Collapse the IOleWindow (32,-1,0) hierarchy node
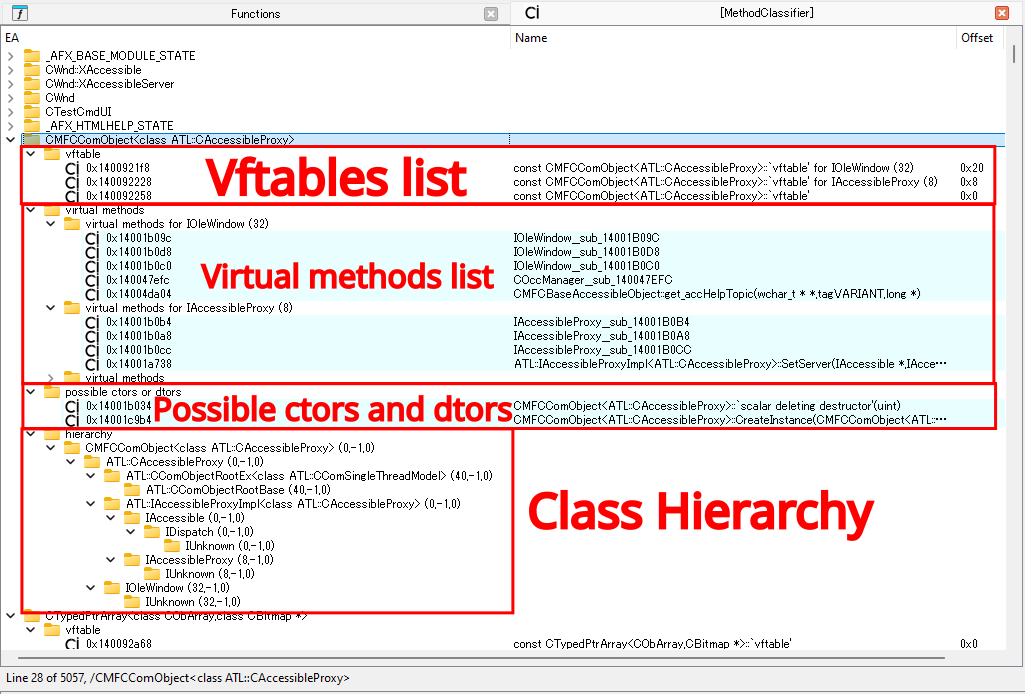 click(x=91, y=588)
